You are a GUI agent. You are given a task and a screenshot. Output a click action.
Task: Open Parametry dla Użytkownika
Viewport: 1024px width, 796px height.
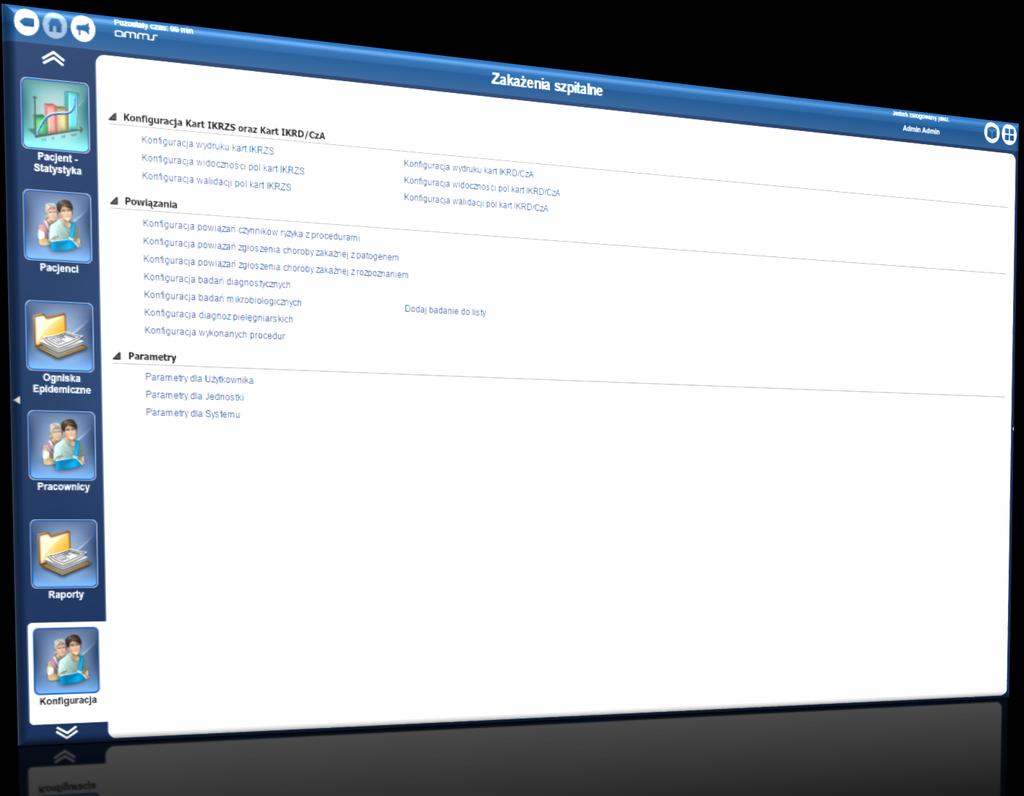[199, 378]
